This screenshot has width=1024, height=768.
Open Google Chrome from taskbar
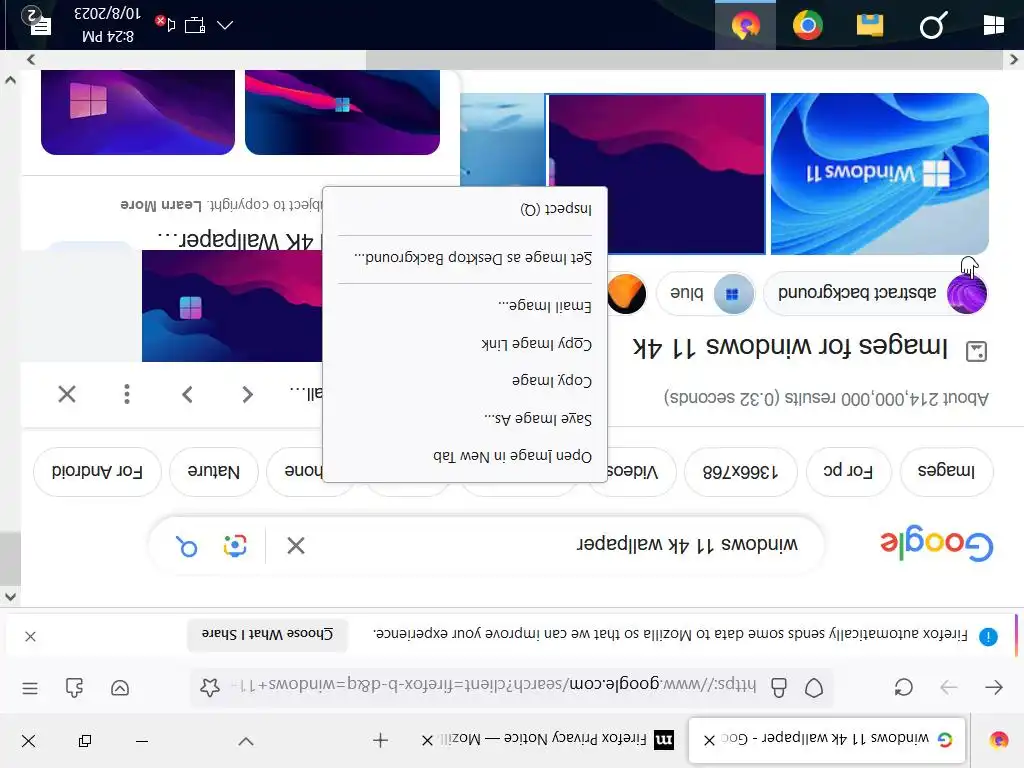(x=808, y=25)
